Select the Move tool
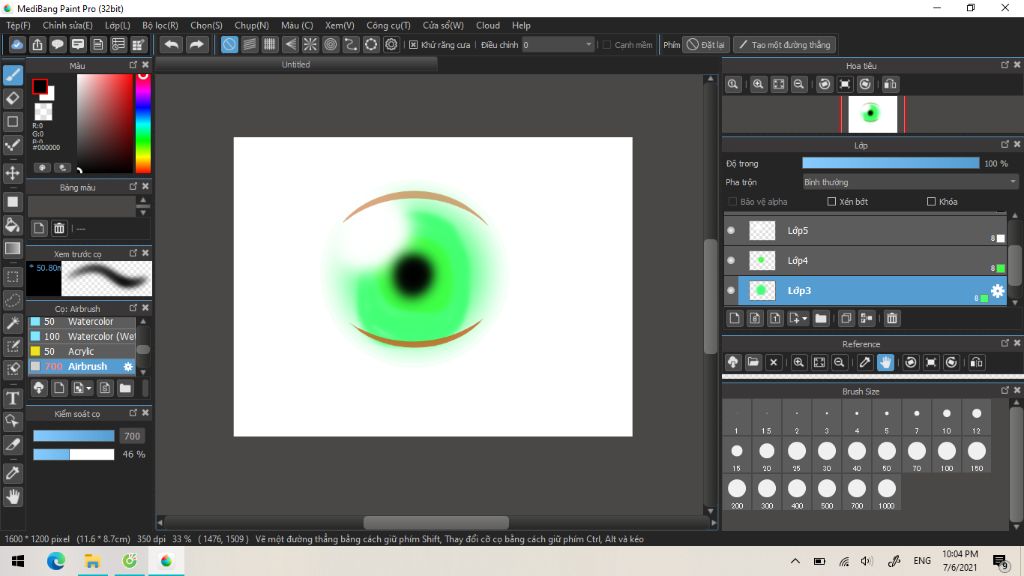 [12, 173]
